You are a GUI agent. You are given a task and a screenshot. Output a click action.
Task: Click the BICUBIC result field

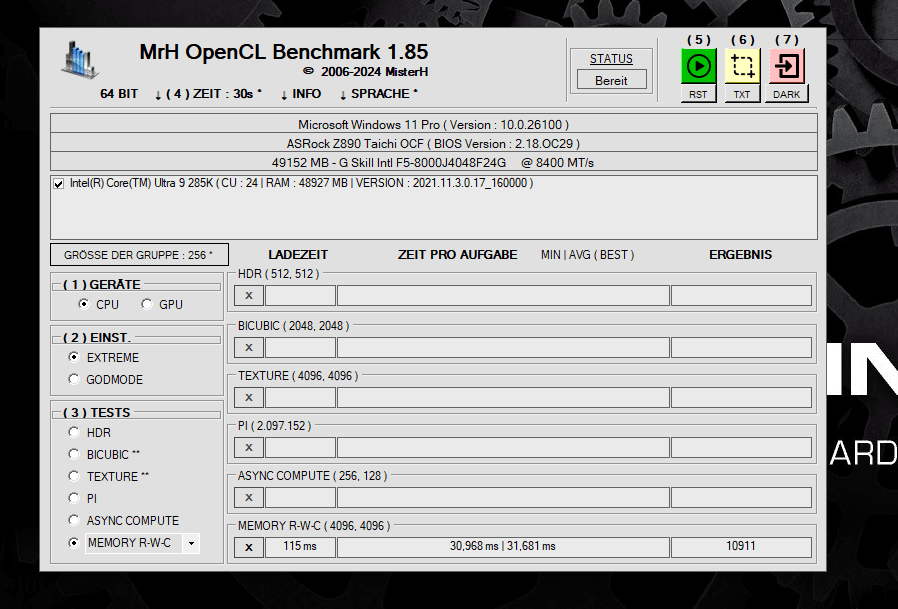[x=741, y=347]
